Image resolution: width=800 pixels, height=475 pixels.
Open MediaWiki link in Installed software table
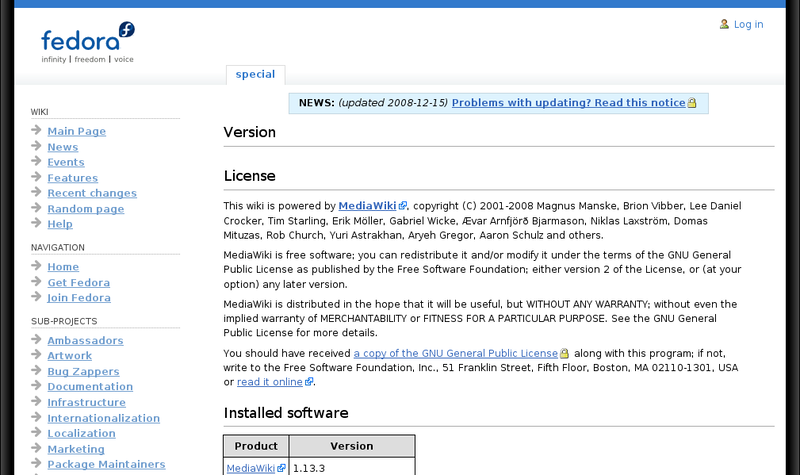tap(250, 467)
